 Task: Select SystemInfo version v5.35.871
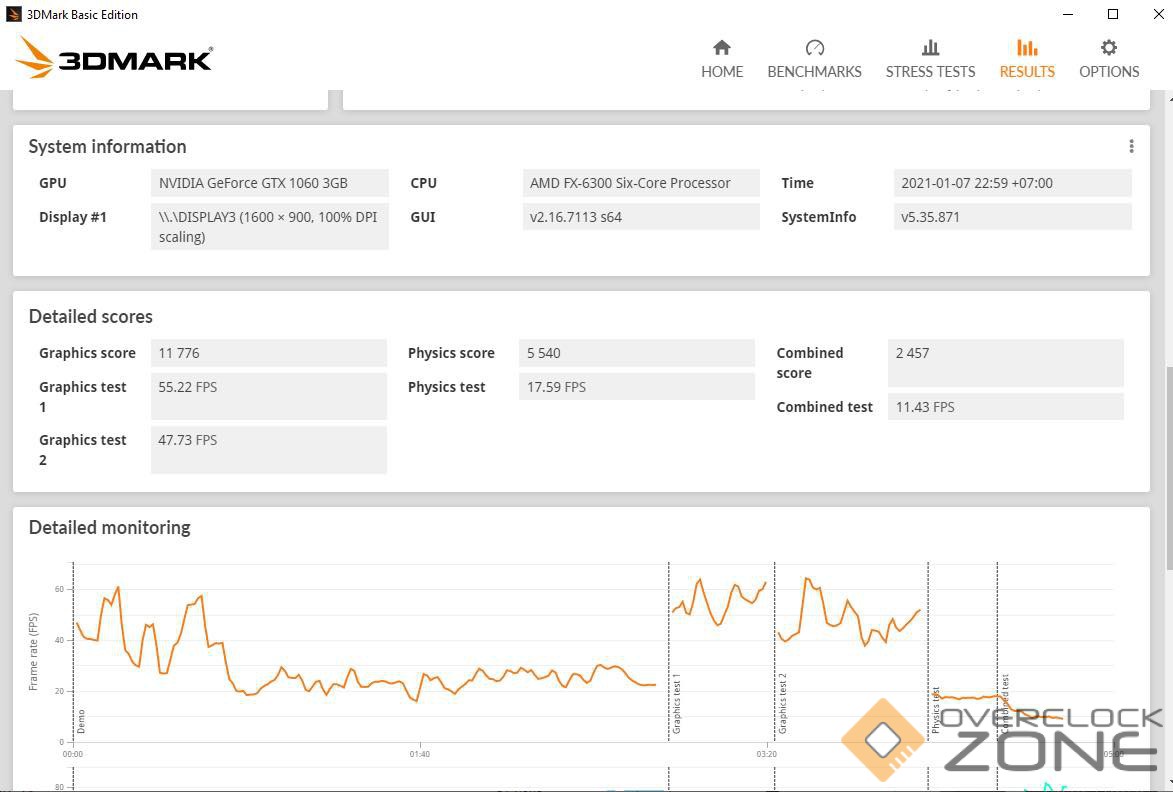(1012, 217)
